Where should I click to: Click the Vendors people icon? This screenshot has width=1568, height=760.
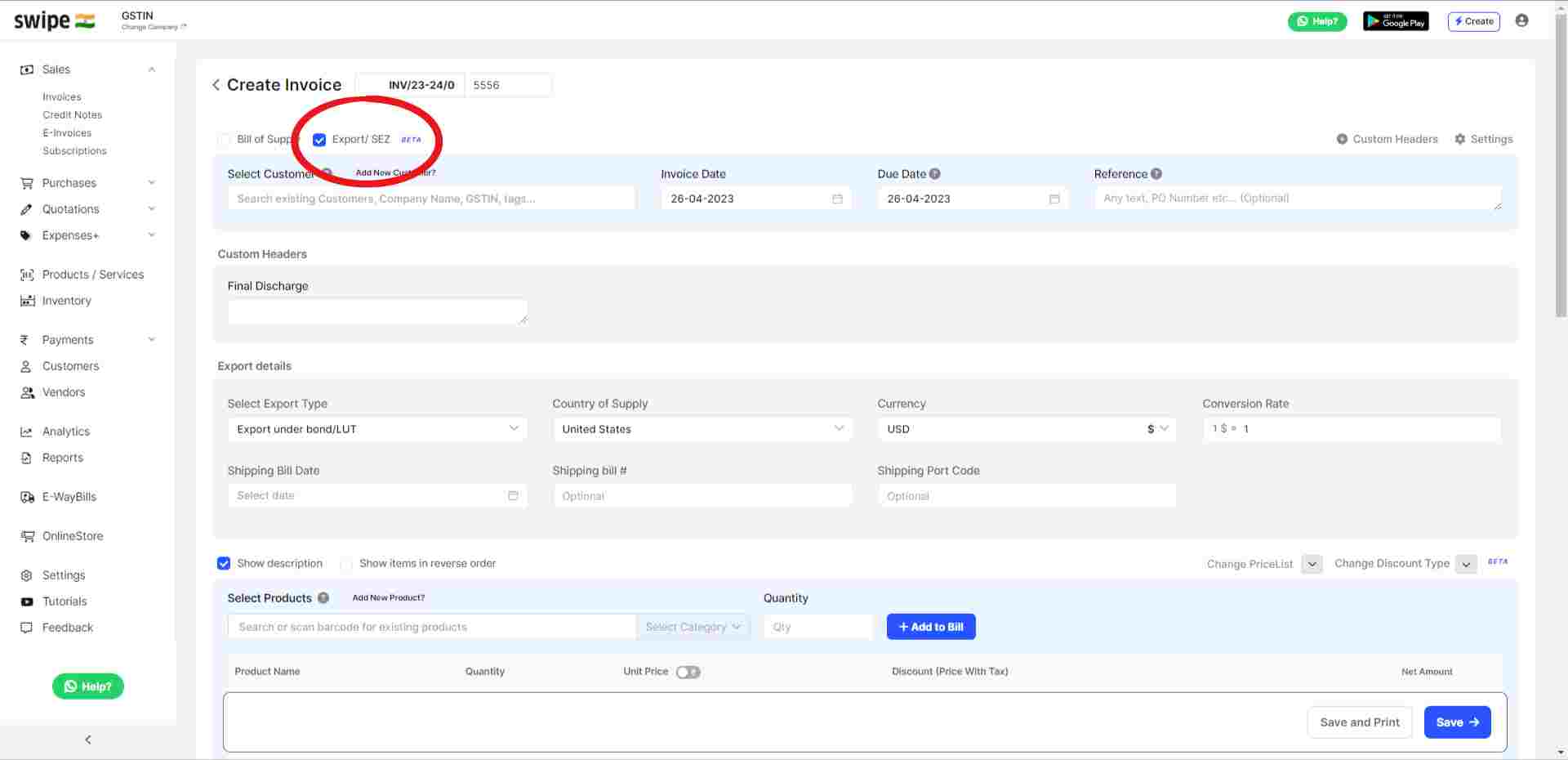tap(27, 392)
